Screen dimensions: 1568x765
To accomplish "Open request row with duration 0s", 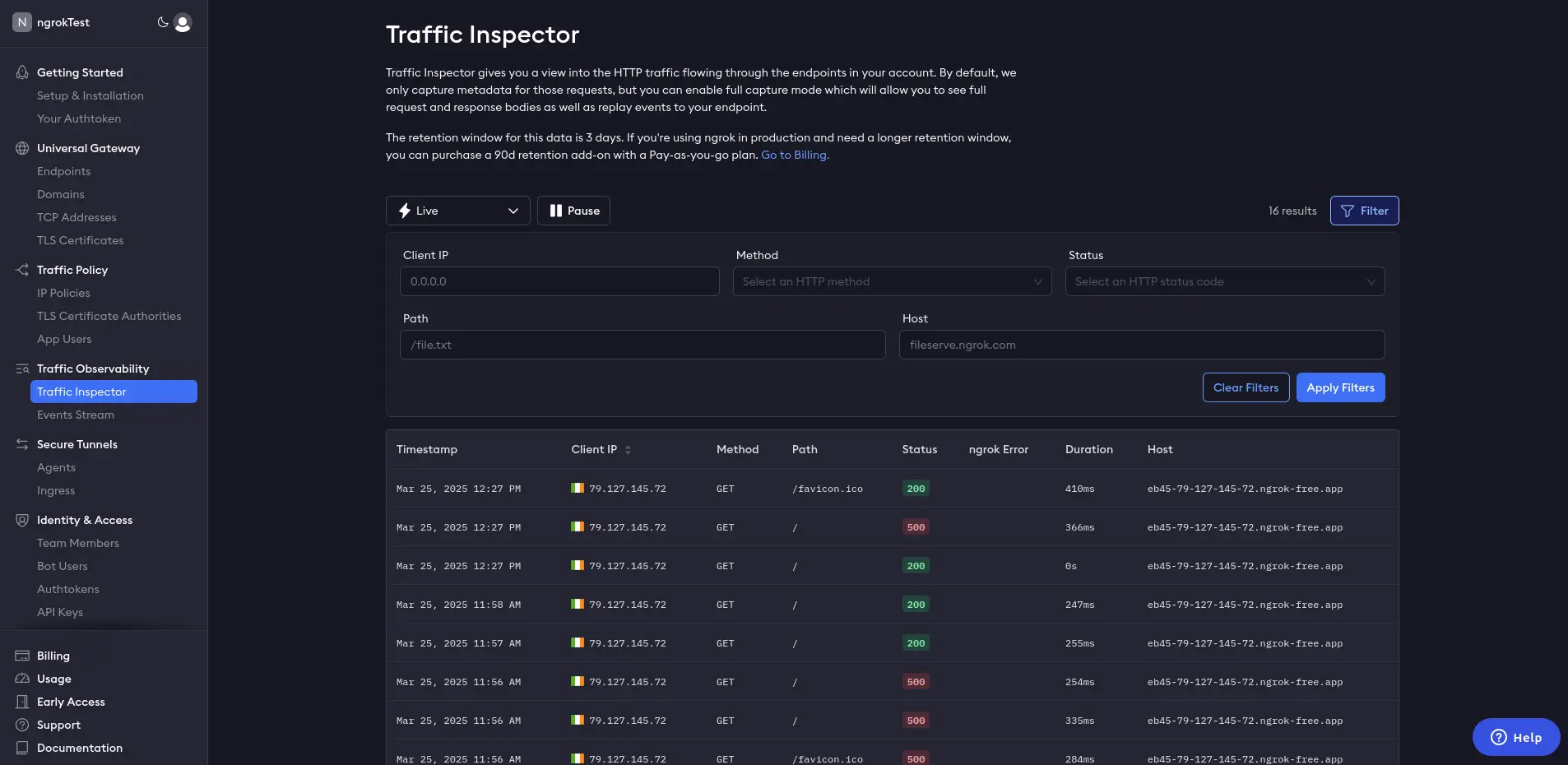I will [893, 566].
